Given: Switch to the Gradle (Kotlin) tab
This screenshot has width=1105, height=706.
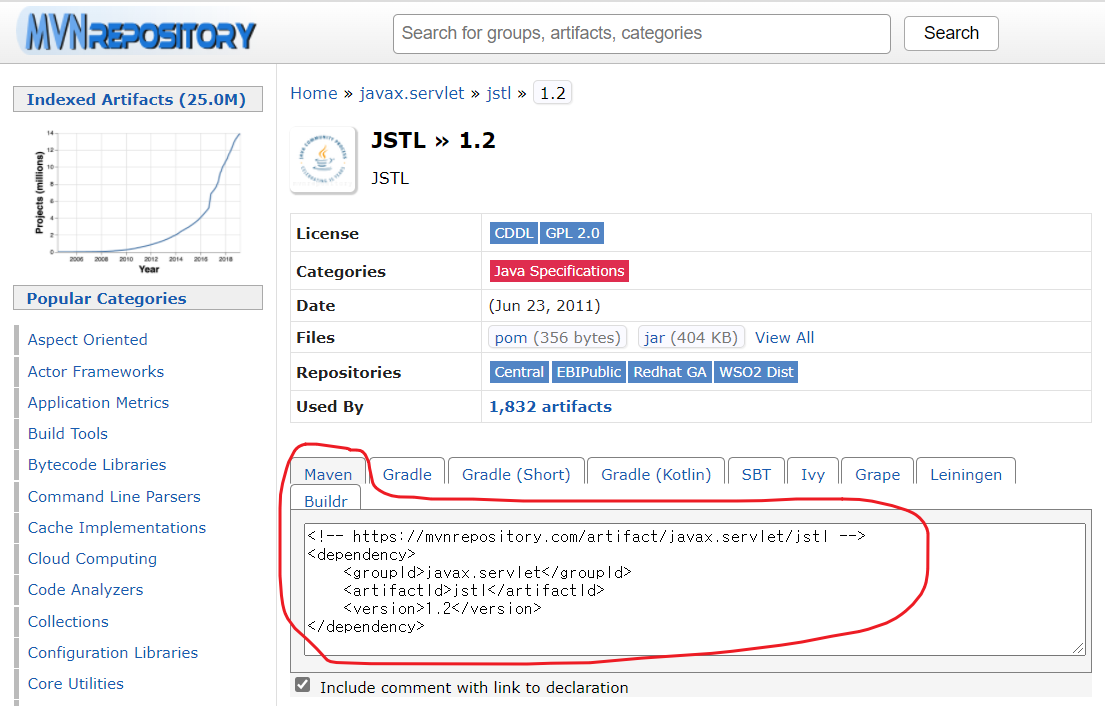Looking at the screenshot, I should click(x=656, y=474).
